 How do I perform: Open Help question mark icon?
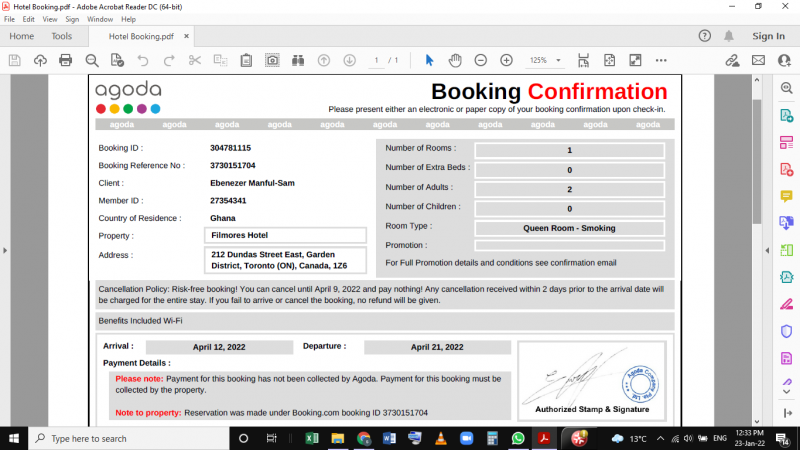[x=705, y=36]
